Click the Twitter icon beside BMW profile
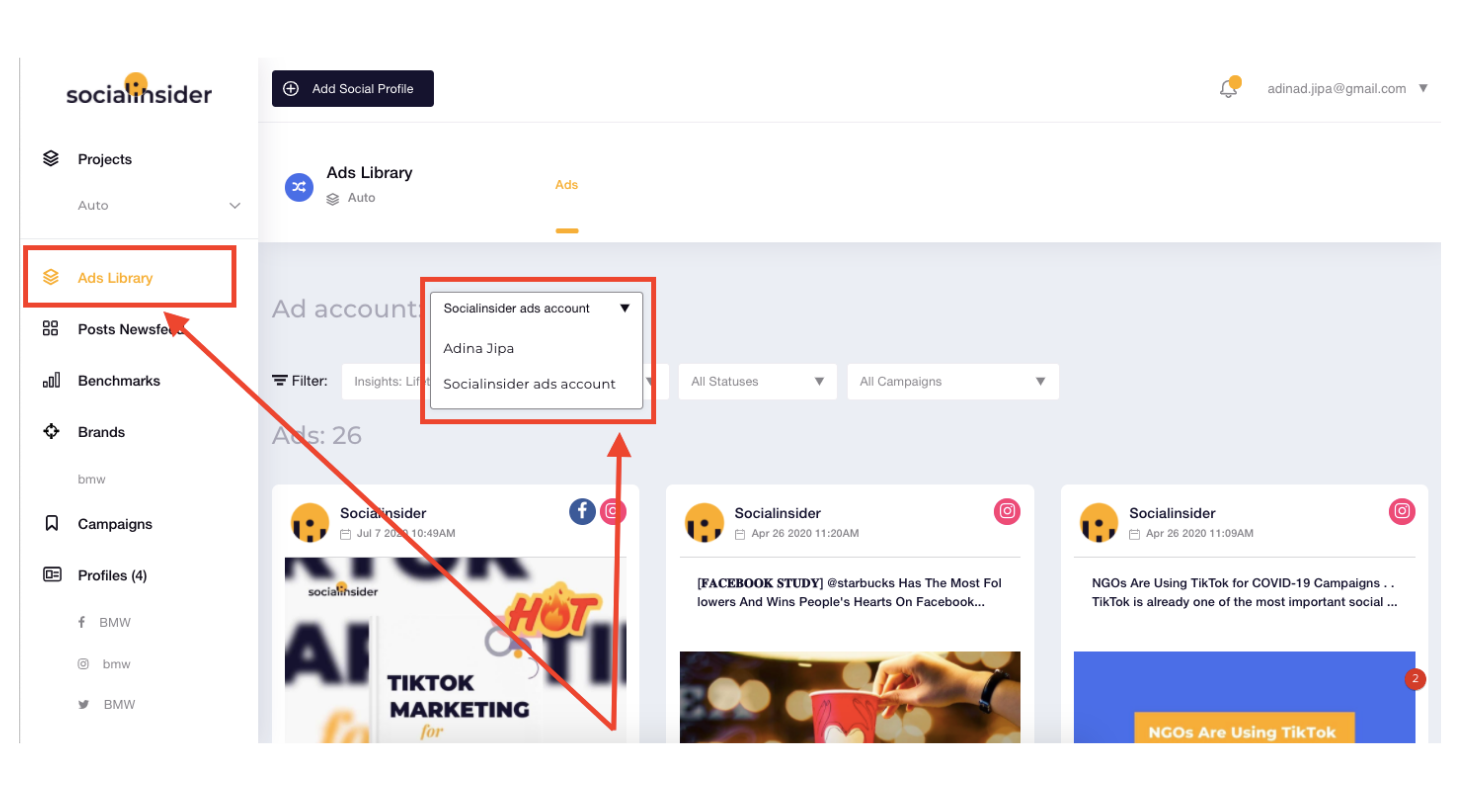The image size is (1460, 800). click(x=84, y=704)
